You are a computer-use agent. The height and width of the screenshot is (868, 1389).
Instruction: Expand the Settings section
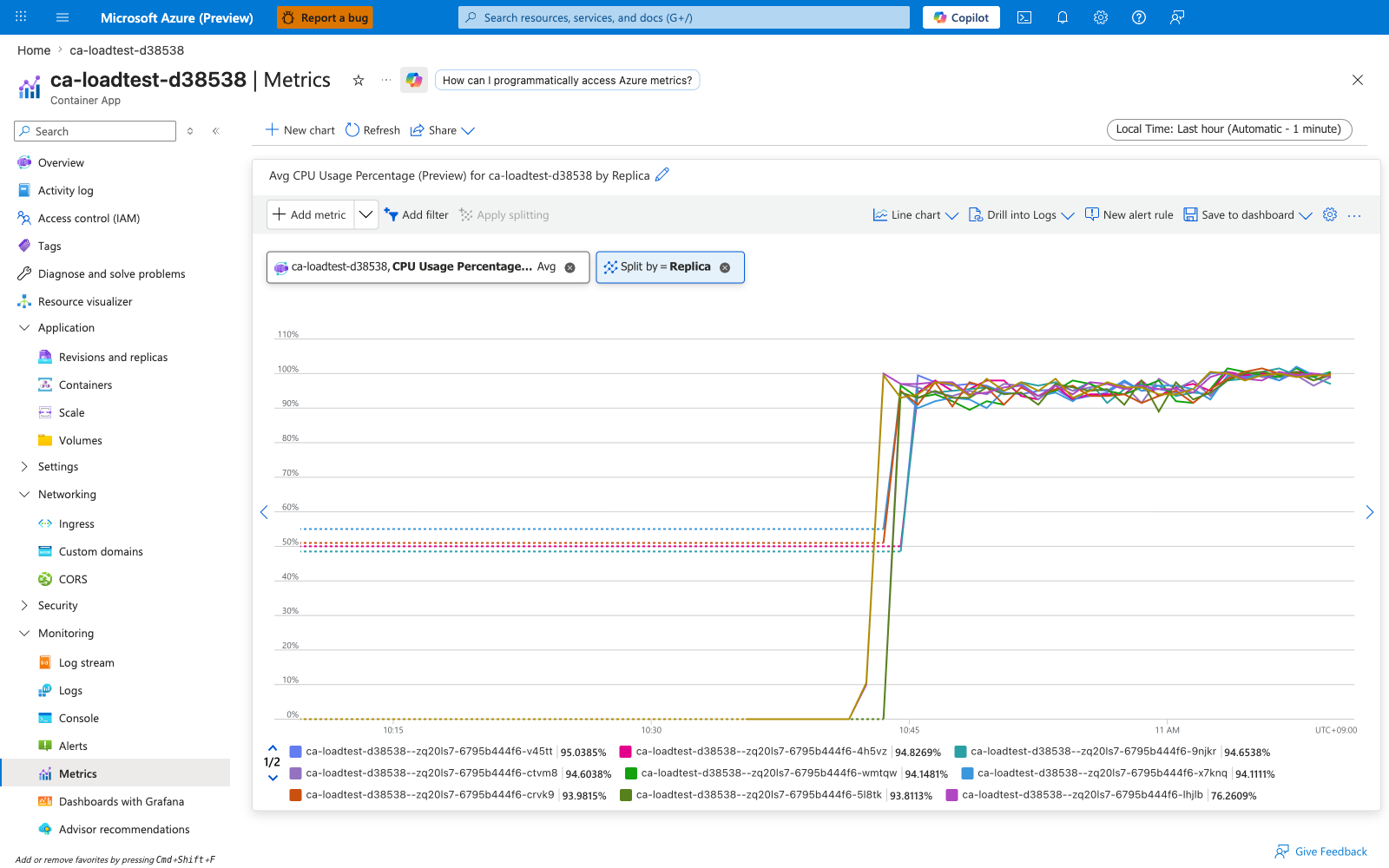24,467
